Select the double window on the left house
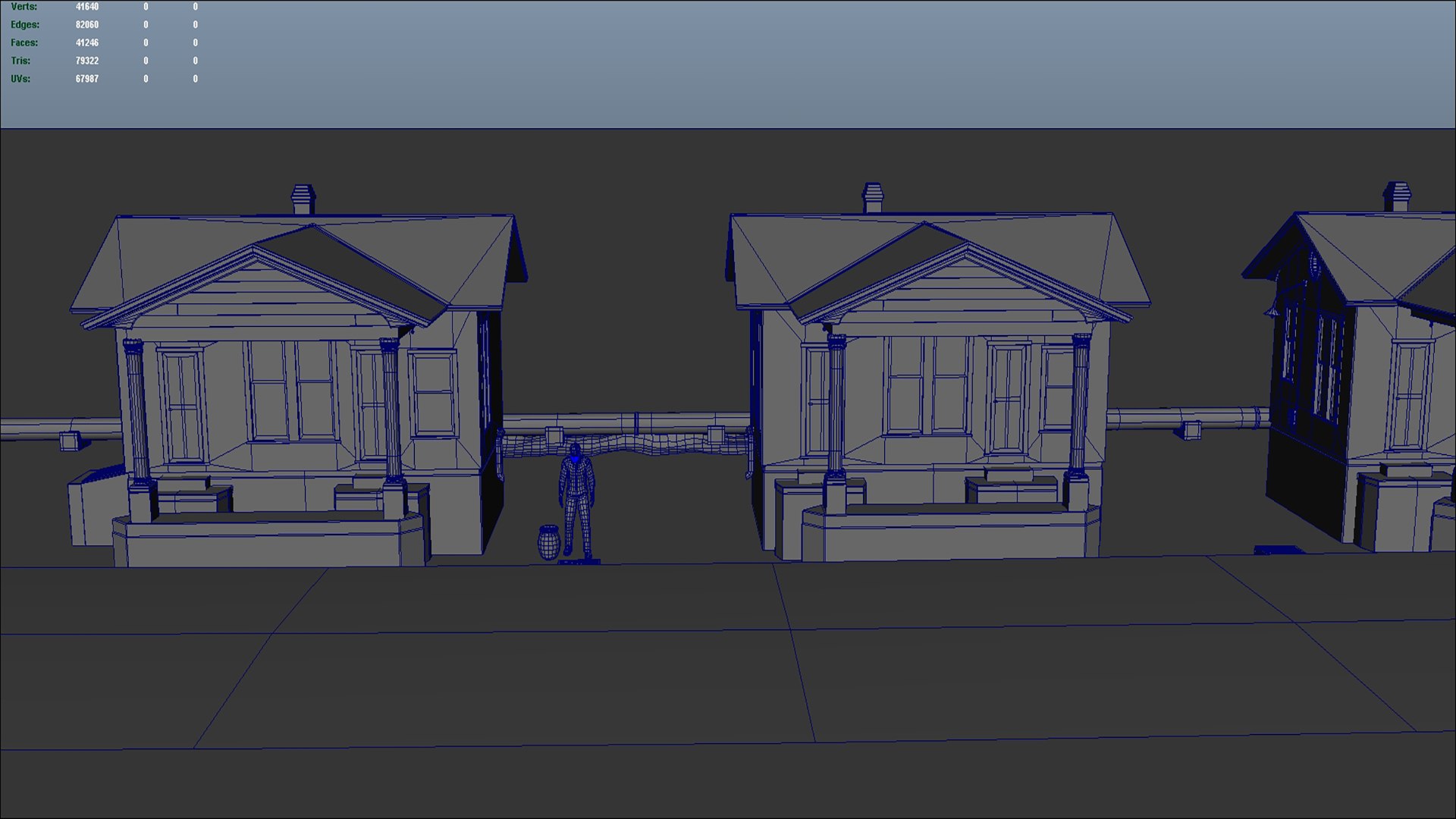Image resolution: width=1456 pixels, height=819 pixels. pyautogui.click(x=292, y=391)
